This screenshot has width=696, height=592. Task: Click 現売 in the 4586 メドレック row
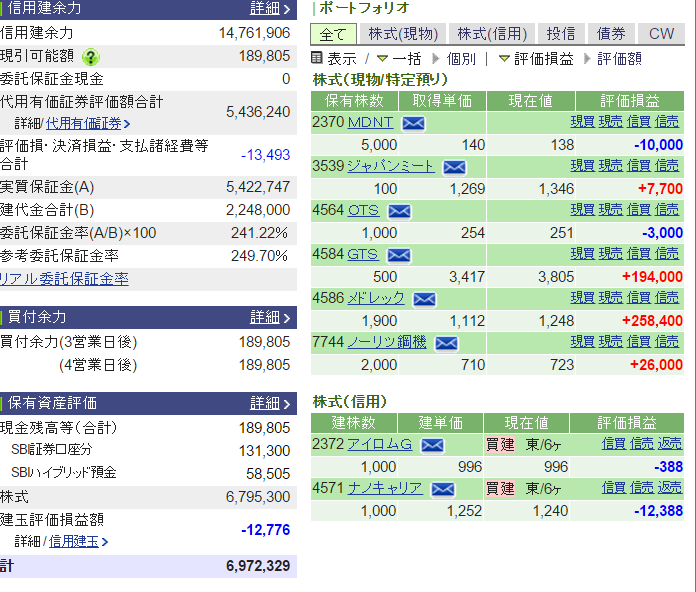pyautogui.click(x=611, y=297)
